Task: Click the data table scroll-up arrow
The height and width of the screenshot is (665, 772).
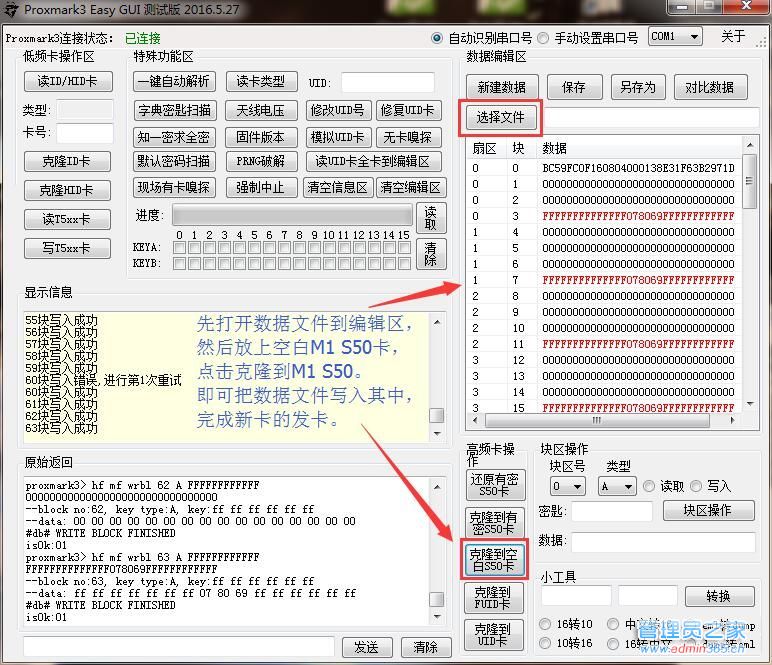Action: 749,145
